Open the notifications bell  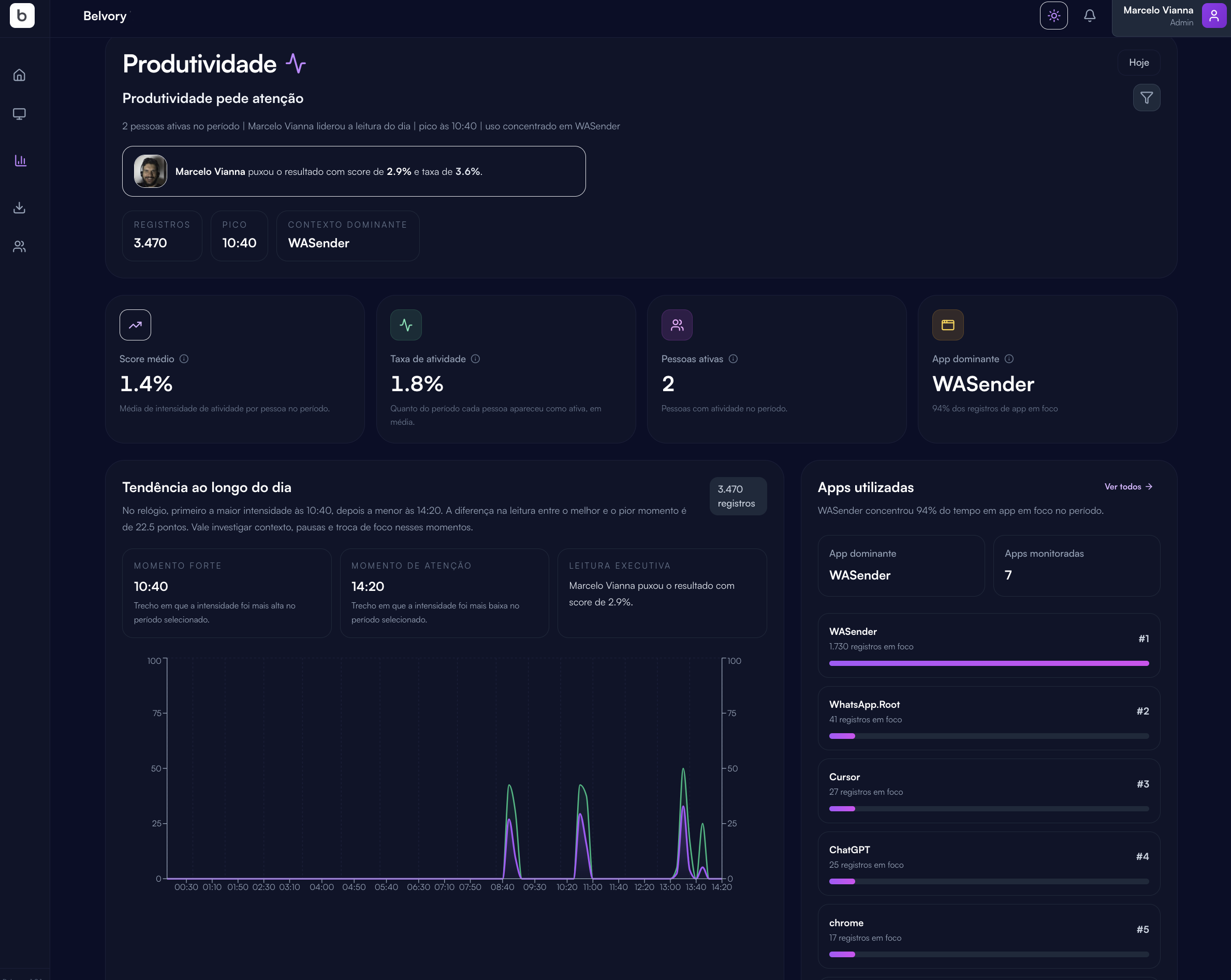tap(1089, 16)
